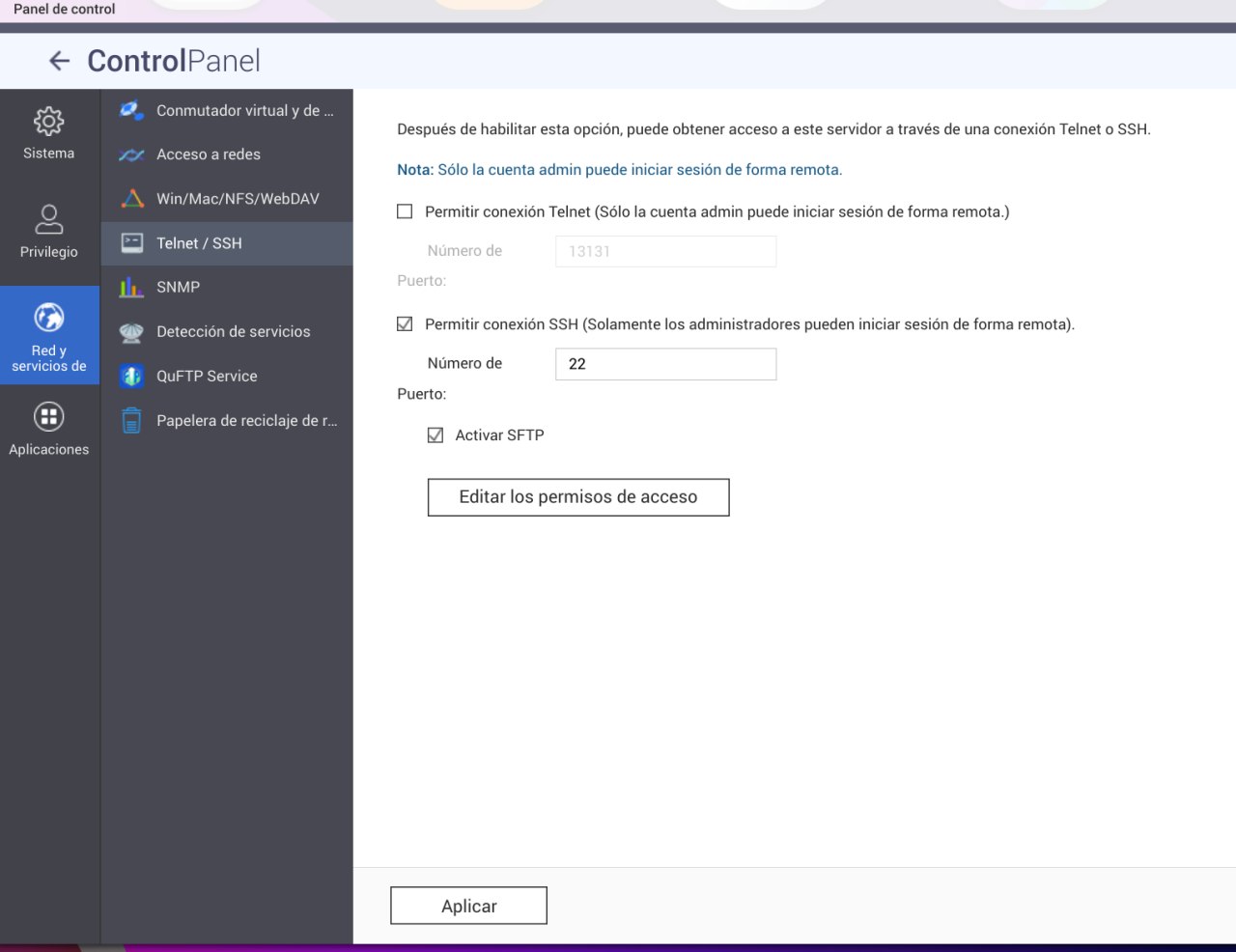Open the Aplicaciones grid icon
1236x952 pixels.
click(x=49, y=417)
